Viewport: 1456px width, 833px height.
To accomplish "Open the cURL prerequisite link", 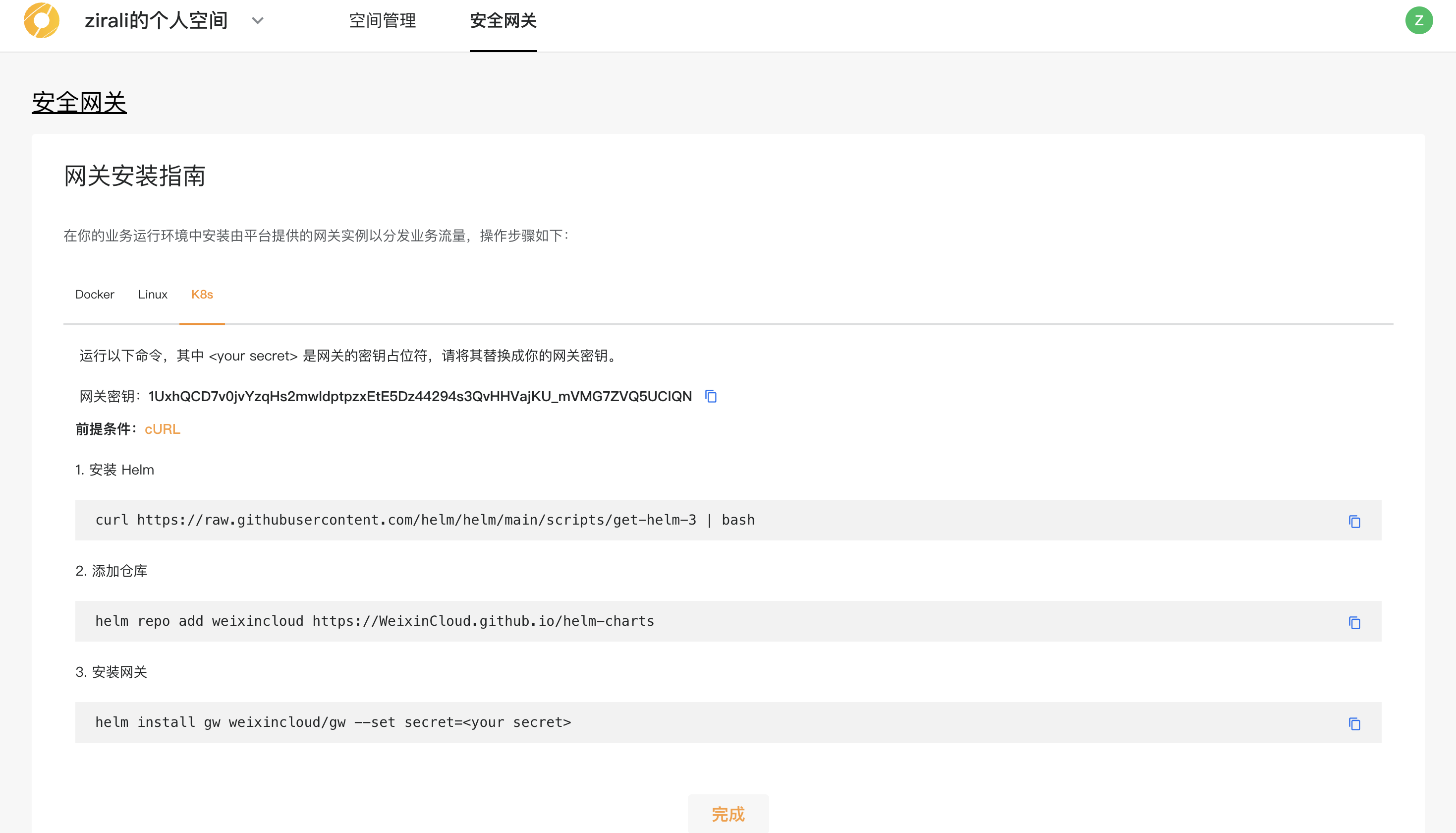I will [x=163, y=429].
